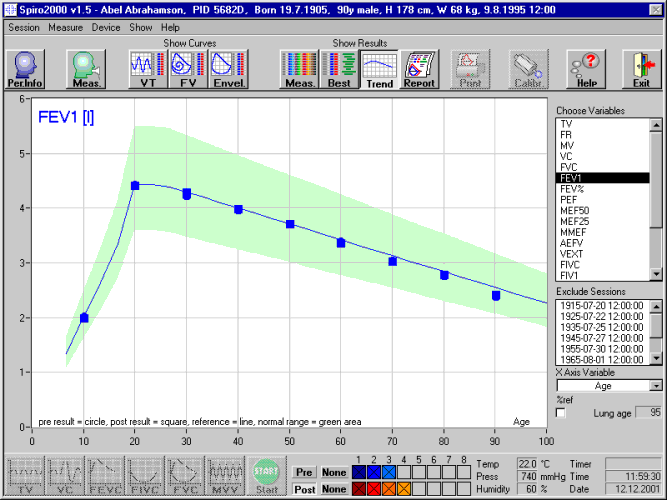
Task: Select the 1935-07-25 session to exclude
Action: click(x=602, y=327)
